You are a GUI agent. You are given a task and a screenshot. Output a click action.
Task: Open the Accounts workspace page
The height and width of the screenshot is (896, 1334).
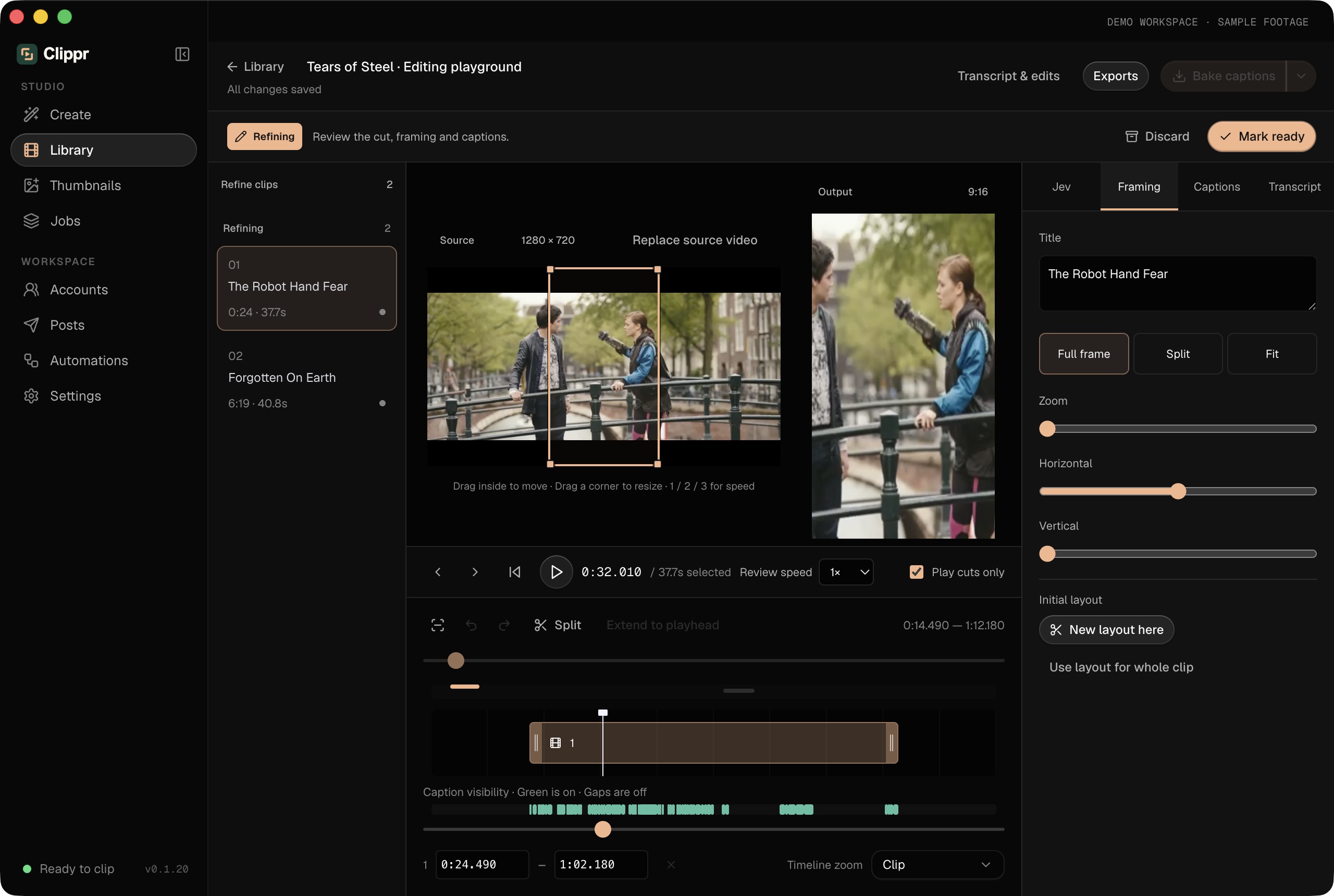click(104, 290)
